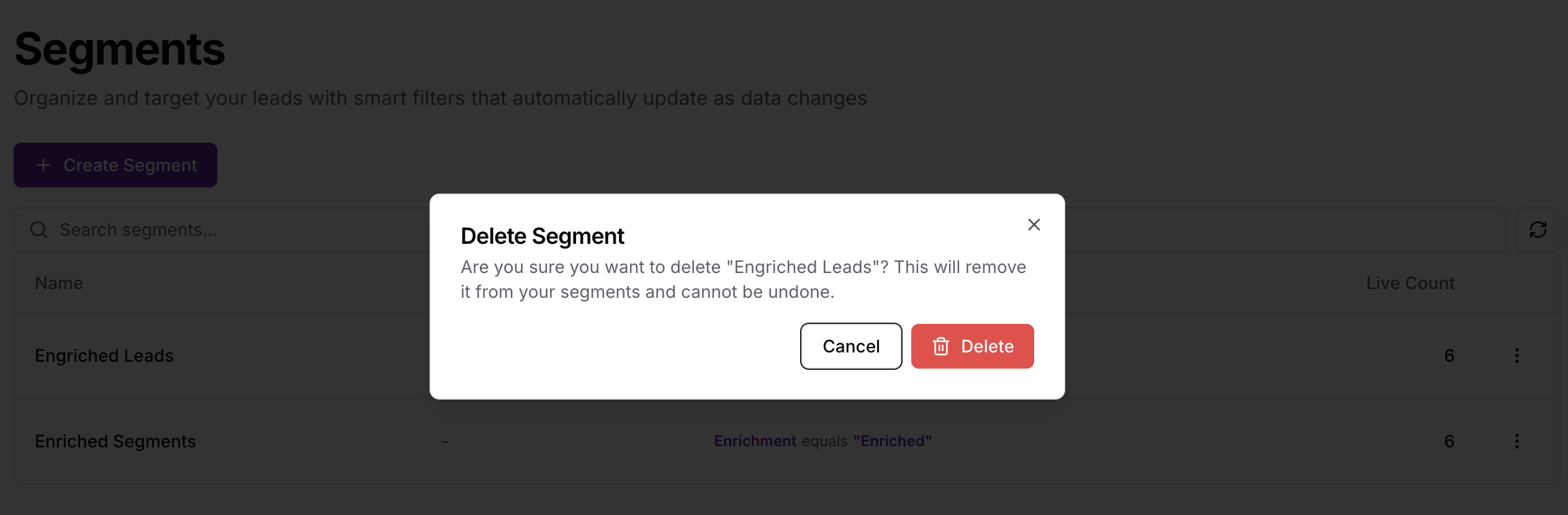Select the Enriched Segments row name
This screenshot has width=1568, height=515.
click(x=115, y=441)
